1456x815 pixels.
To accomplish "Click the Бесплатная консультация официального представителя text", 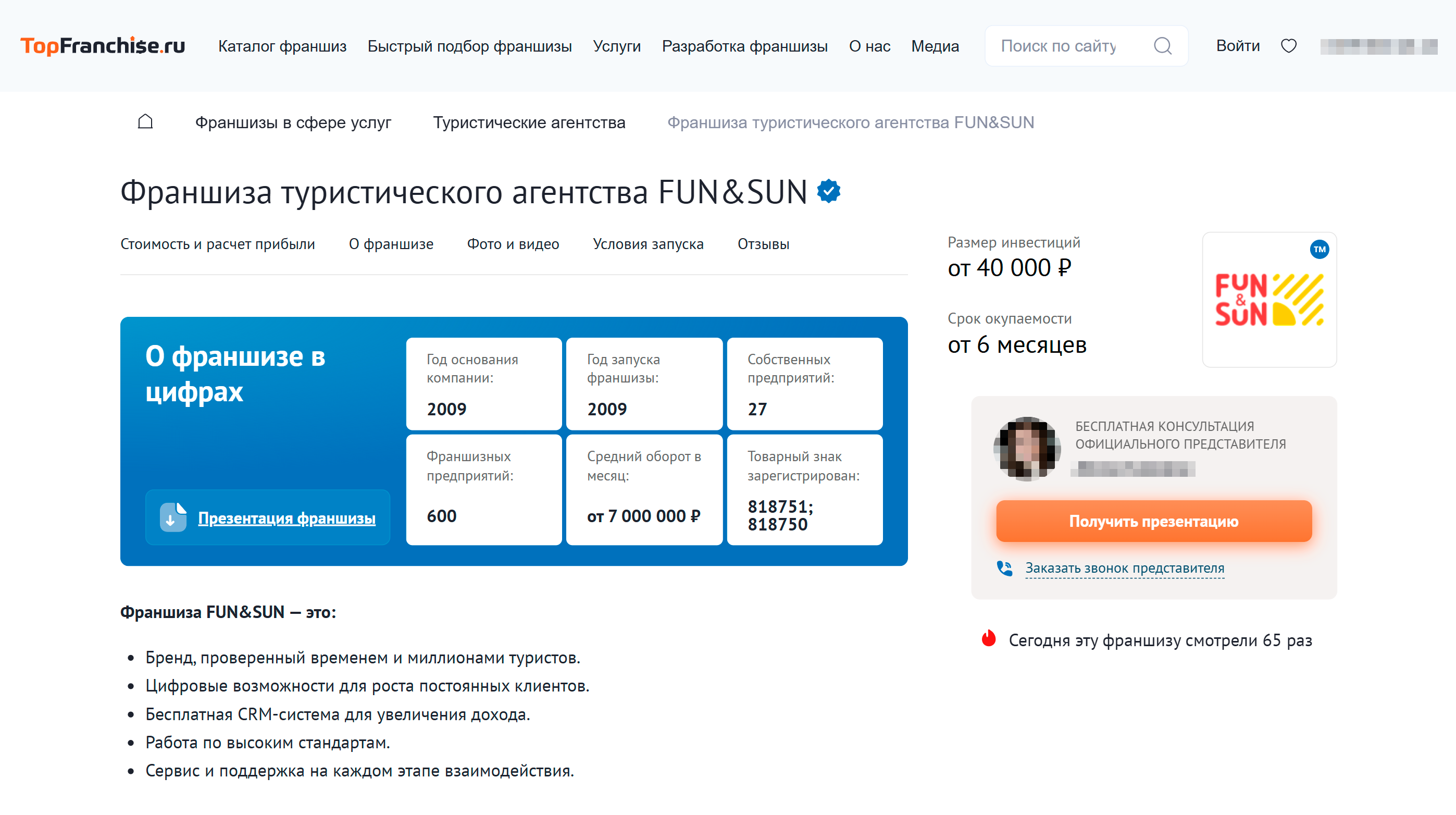I will point(1180,435).
